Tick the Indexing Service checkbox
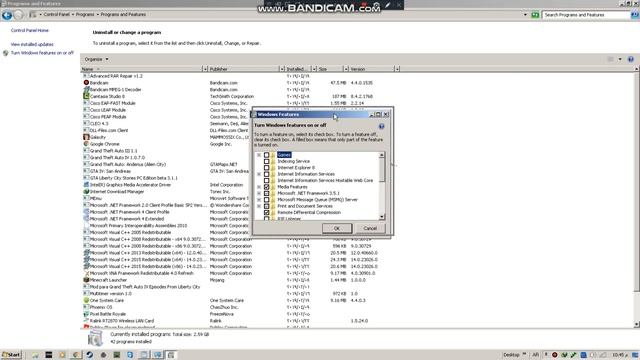The image size is (640, 360). click(x=267, y=161)
